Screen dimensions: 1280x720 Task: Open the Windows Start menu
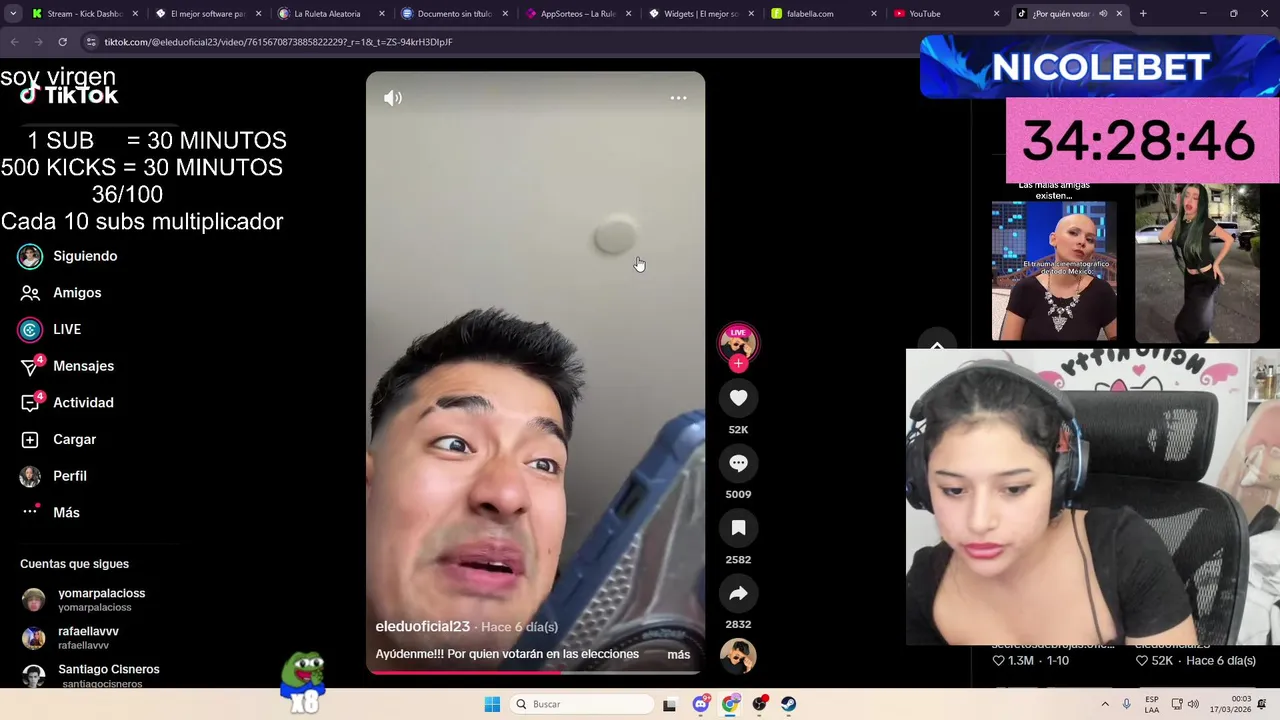[492, 704]
